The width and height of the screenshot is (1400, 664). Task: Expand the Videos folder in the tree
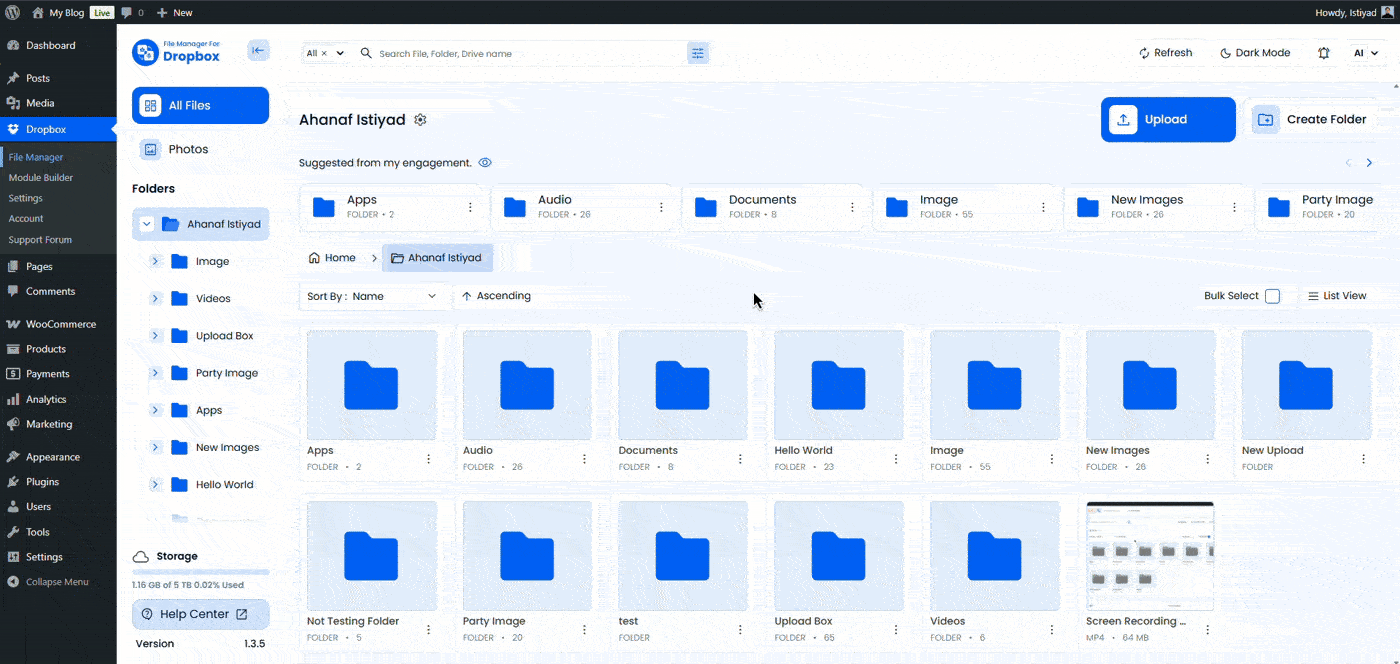(x=155, y=298)
